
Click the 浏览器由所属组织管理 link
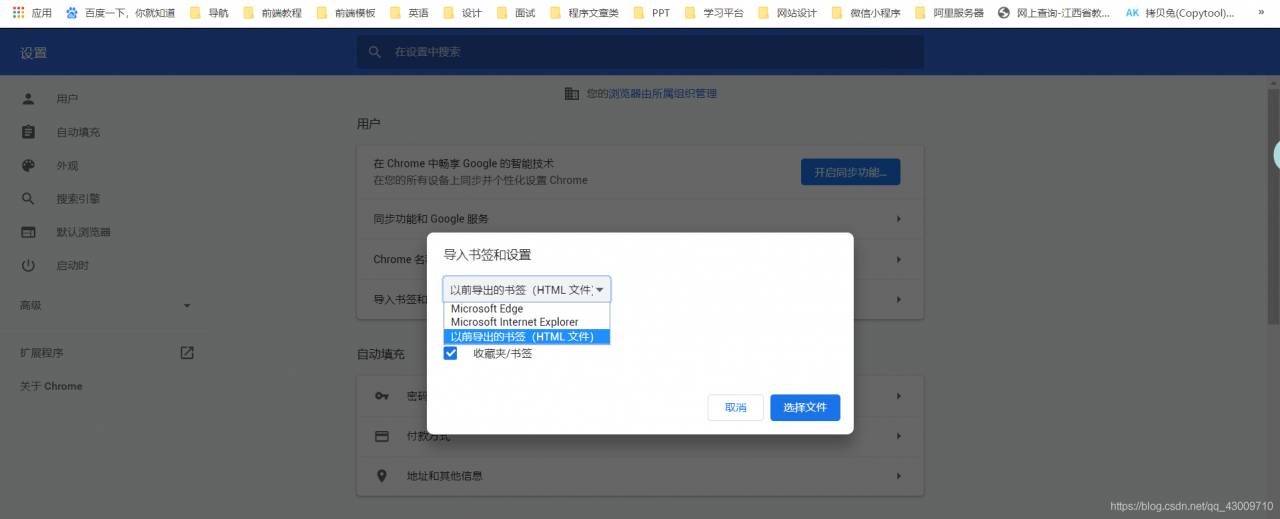(663, 93)
